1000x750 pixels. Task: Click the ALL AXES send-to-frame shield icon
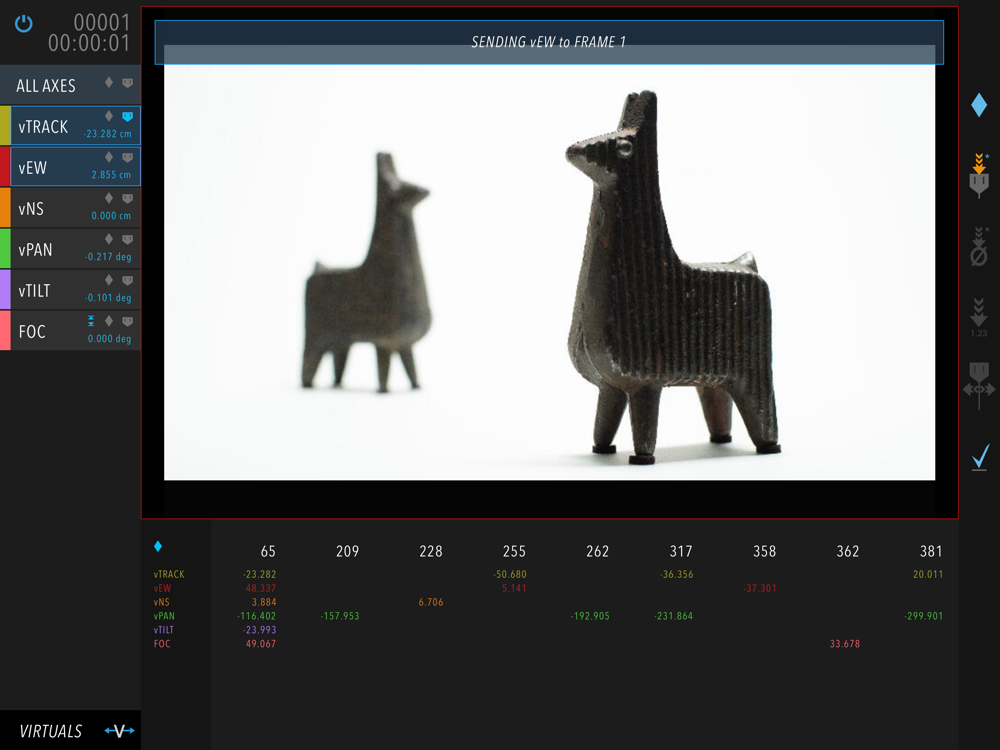(x=128, y=83)
